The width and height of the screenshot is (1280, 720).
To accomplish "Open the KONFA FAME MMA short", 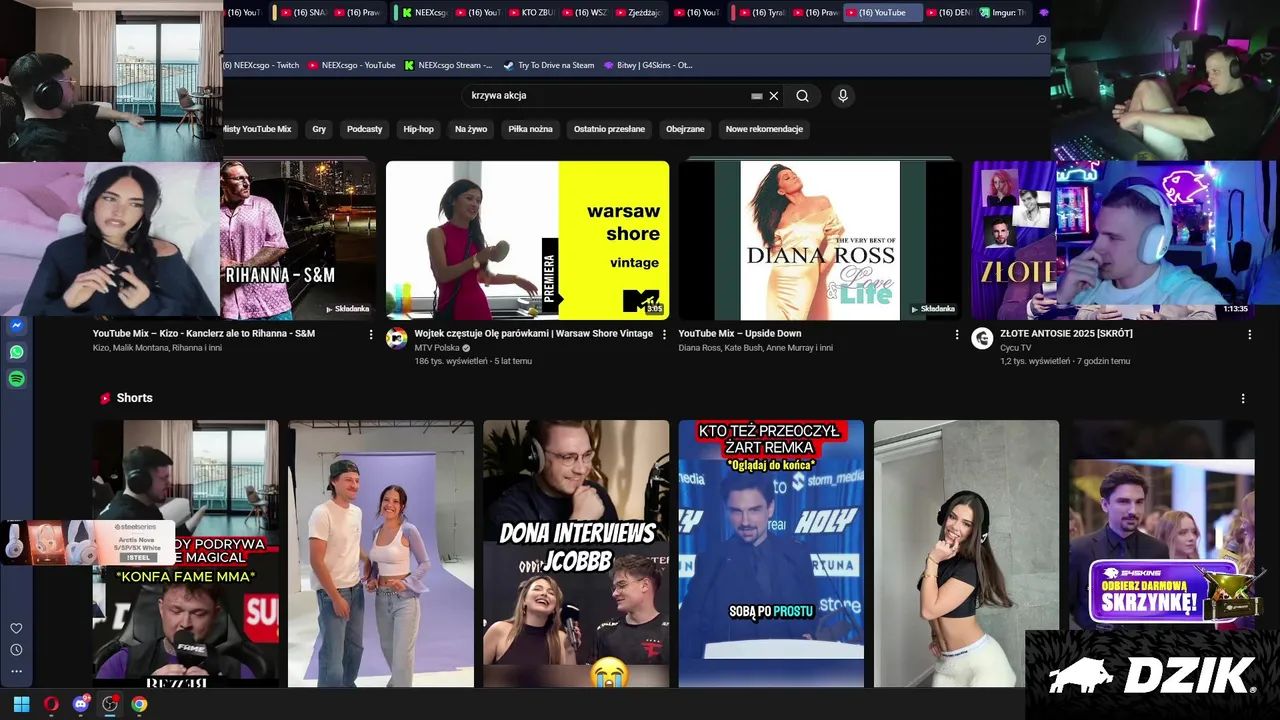I will pyautogui.click(x=186, y=553).
